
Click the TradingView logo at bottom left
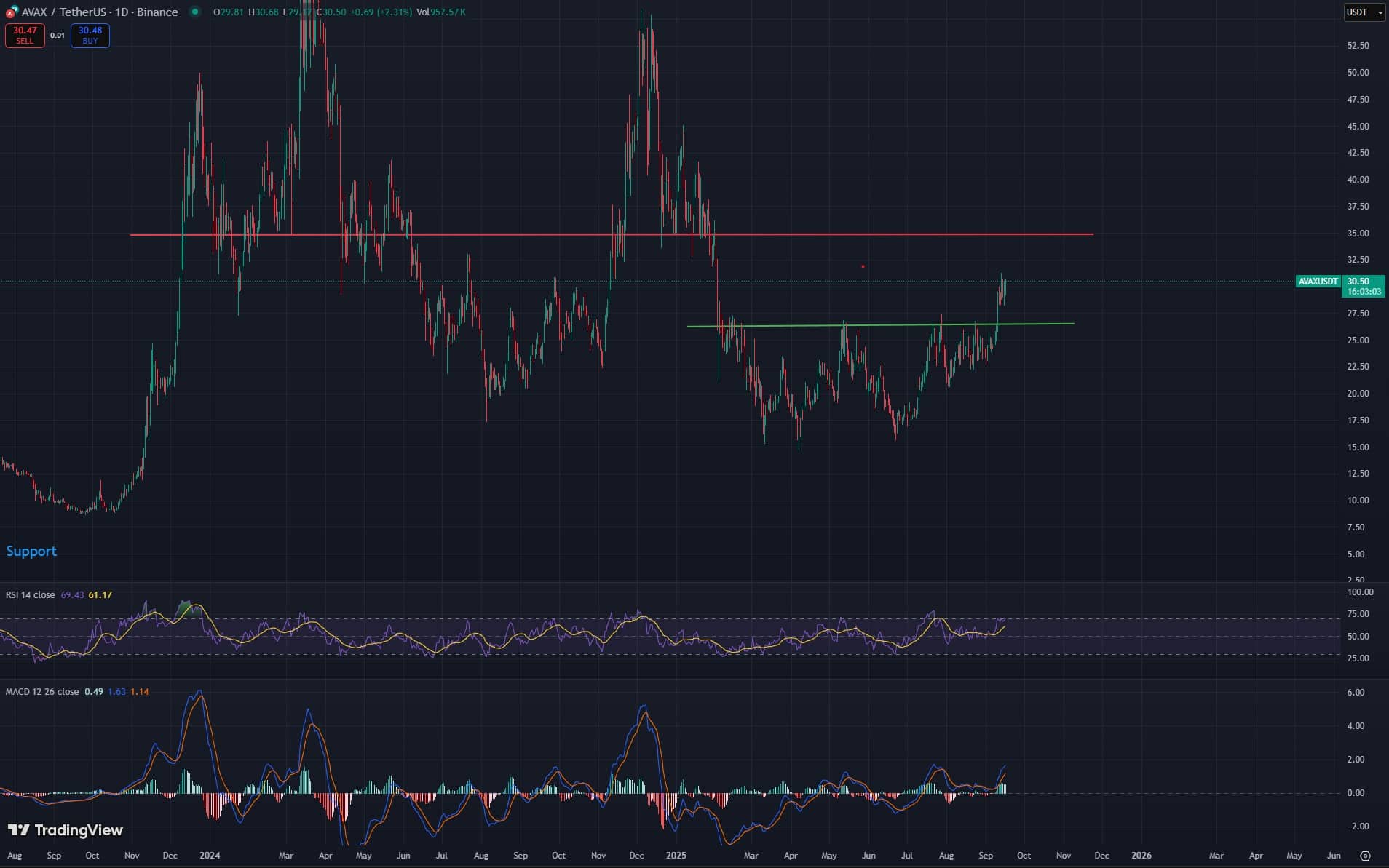(x=64, y=830)
